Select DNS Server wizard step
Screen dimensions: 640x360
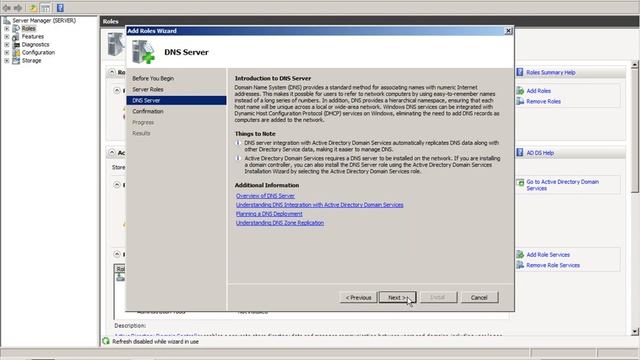176,100
